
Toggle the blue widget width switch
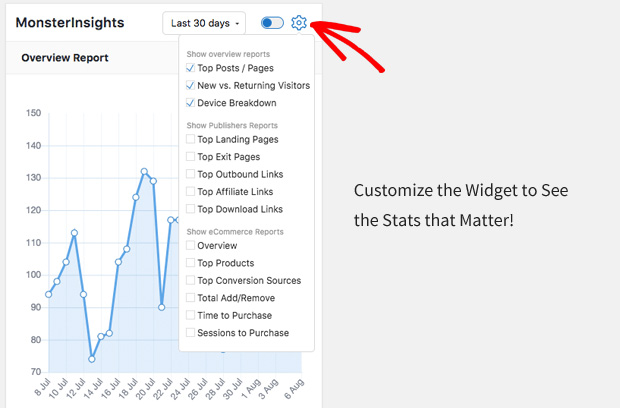coord(272,23)
